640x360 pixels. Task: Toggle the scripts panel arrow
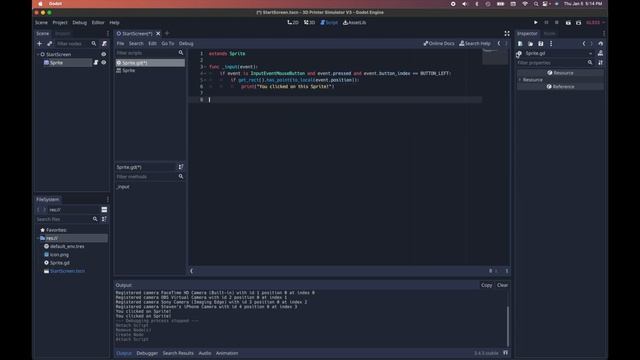point(191,271)
